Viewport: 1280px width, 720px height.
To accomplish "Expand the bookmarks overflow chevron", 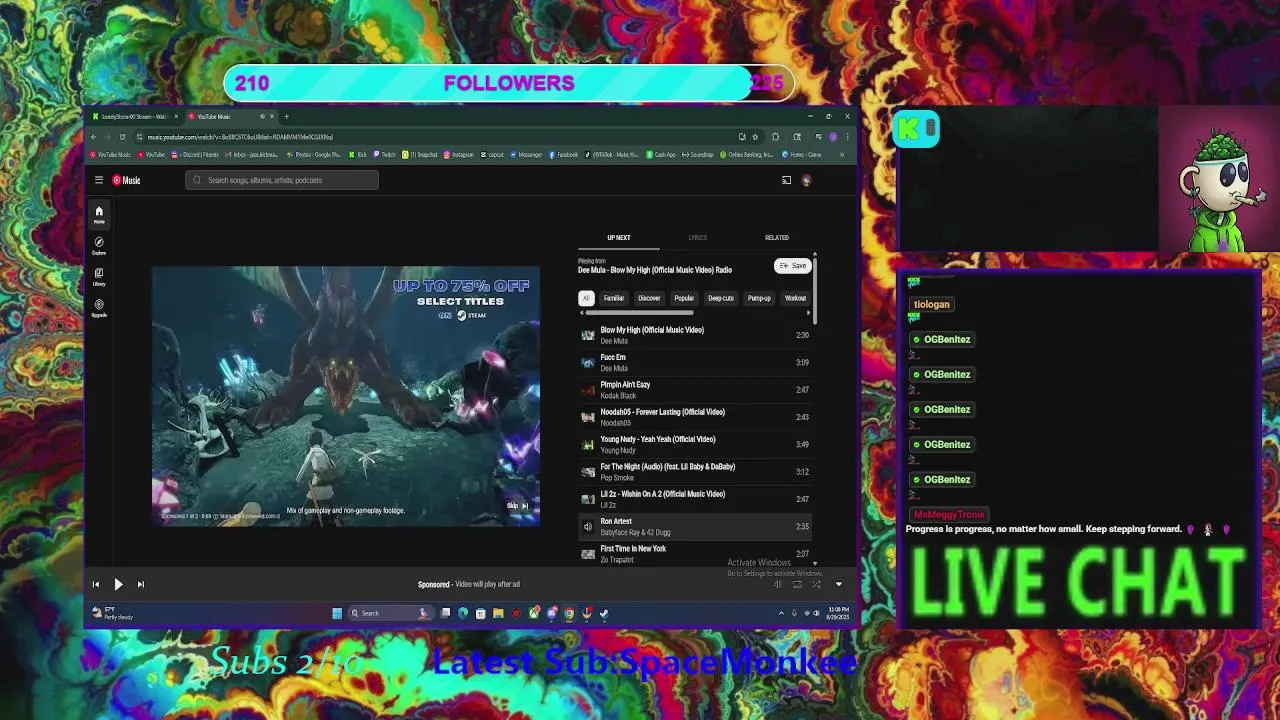I will 842,155.
